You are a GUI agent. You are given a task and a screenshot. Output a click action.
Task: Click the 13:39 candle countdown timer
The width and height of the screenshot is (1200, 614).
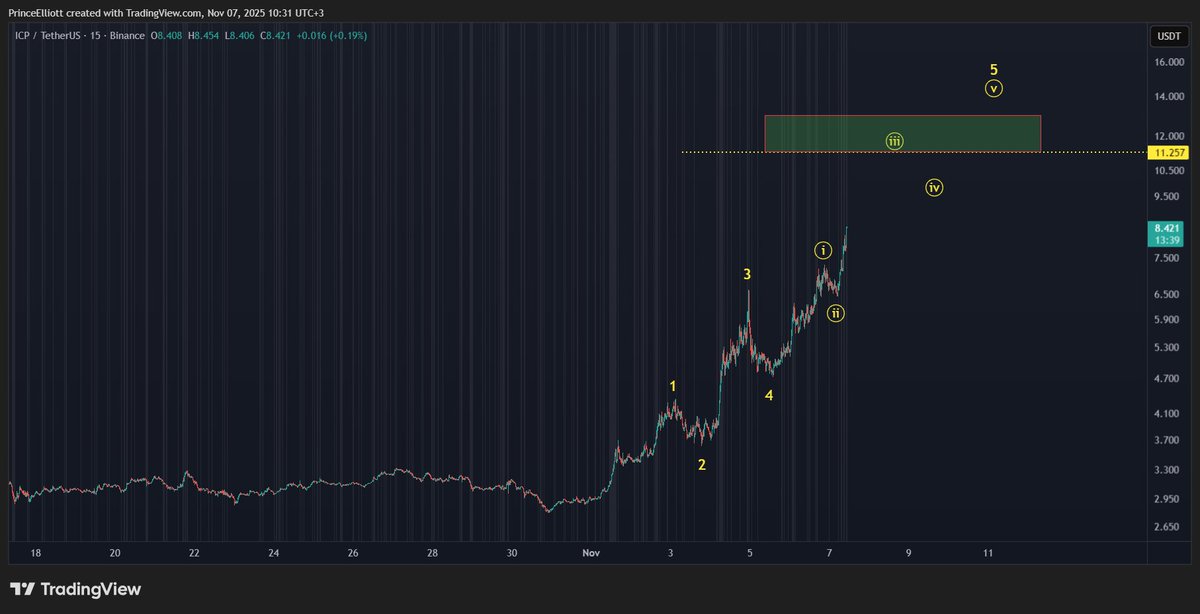pyautogui.click(x=1168, y=241)
